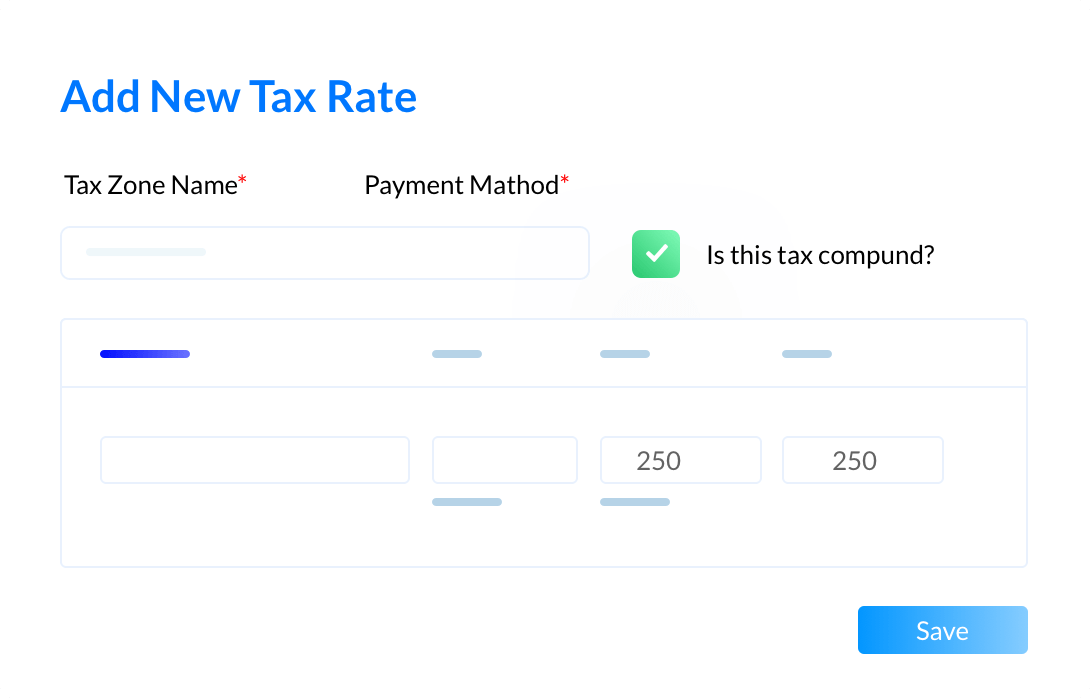Select the third gray column header placeholder
The image size is (1090, 698).
pyautogui.click(x=625, y=354)
